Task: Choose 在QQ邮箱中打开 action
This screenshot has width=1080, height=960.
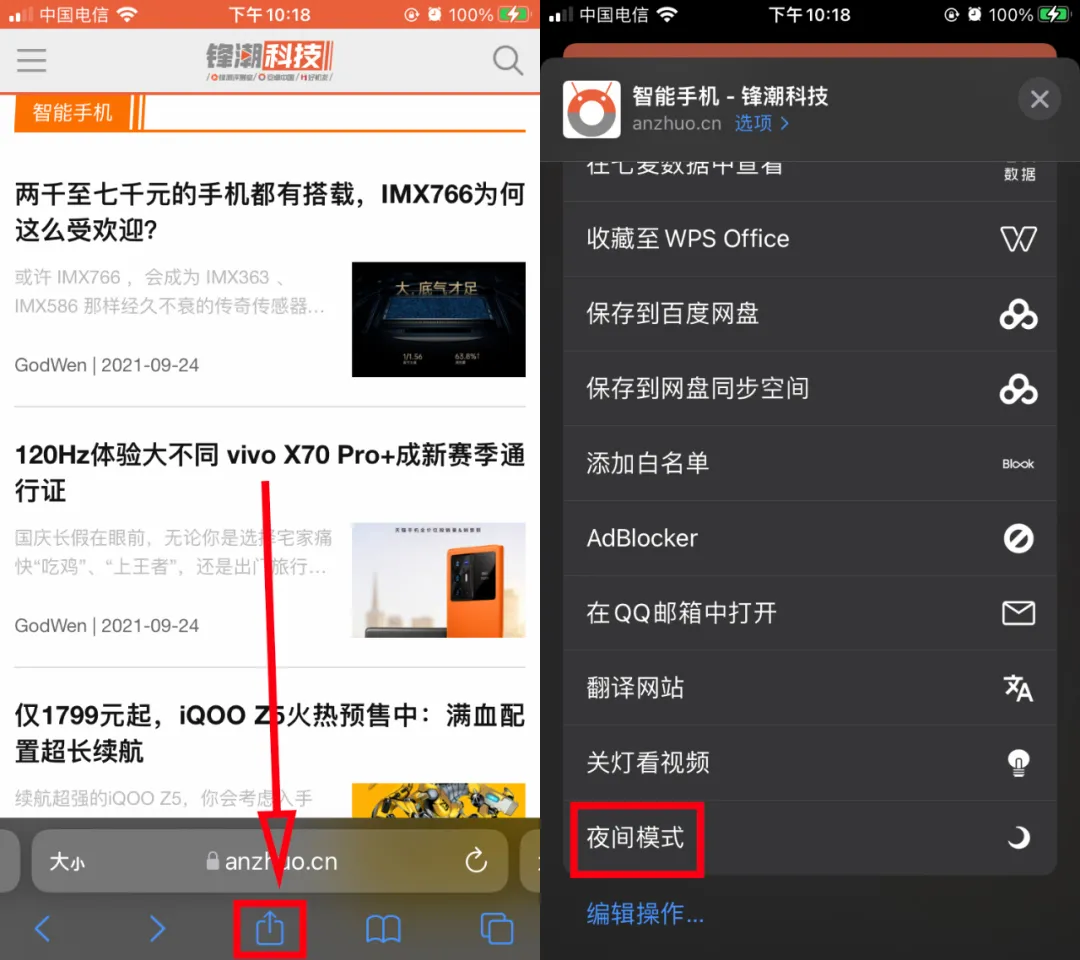Action: click(x=809, y=613)
